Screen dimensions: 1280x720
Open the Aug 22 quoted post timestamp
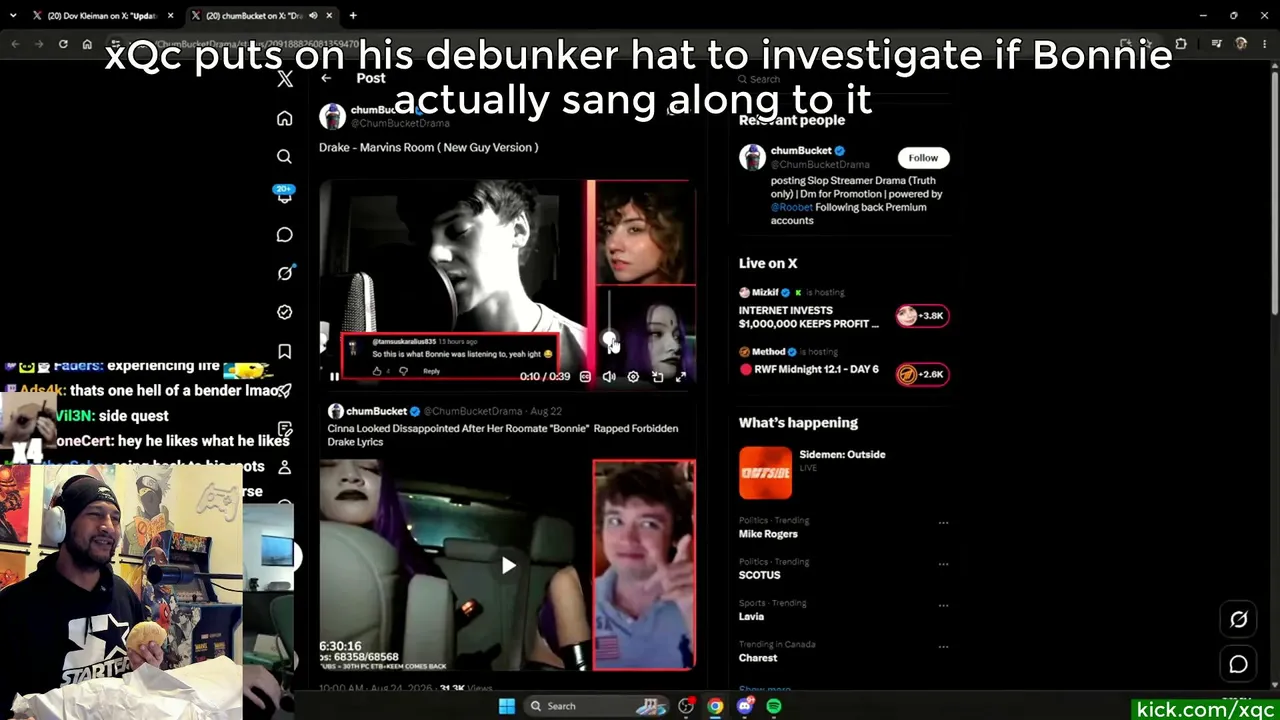click(x=546, y=411)
